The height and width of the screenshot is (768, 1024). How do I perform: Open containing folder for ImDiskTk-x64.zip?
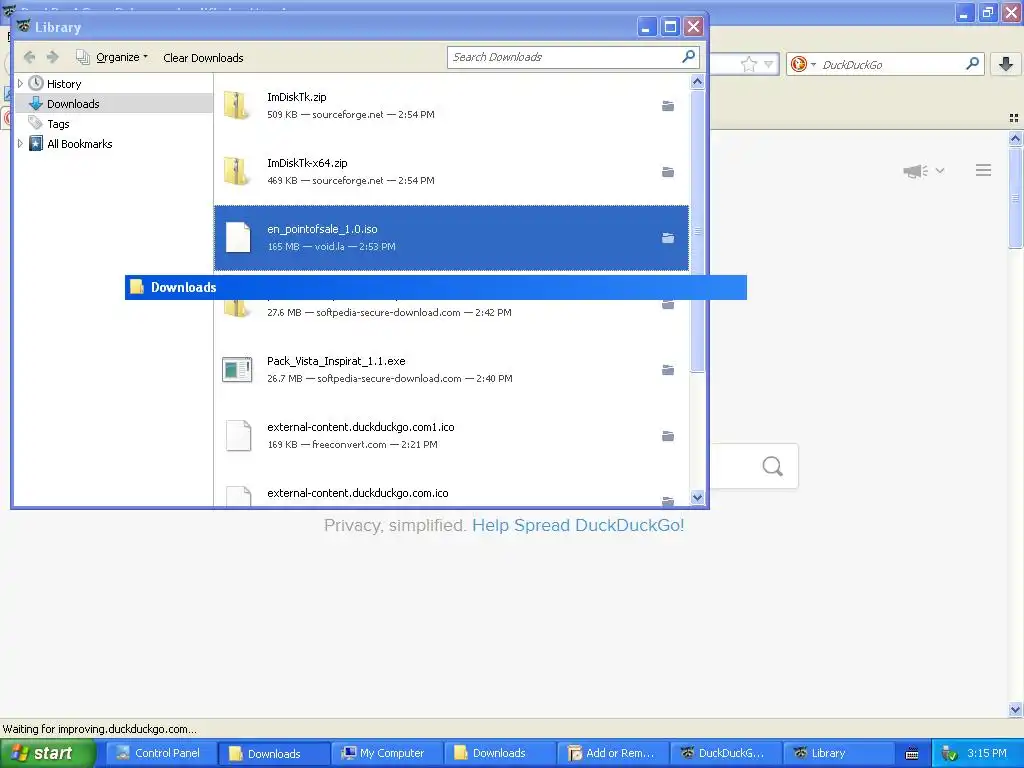pyautogui.click(x=667, y=172)
